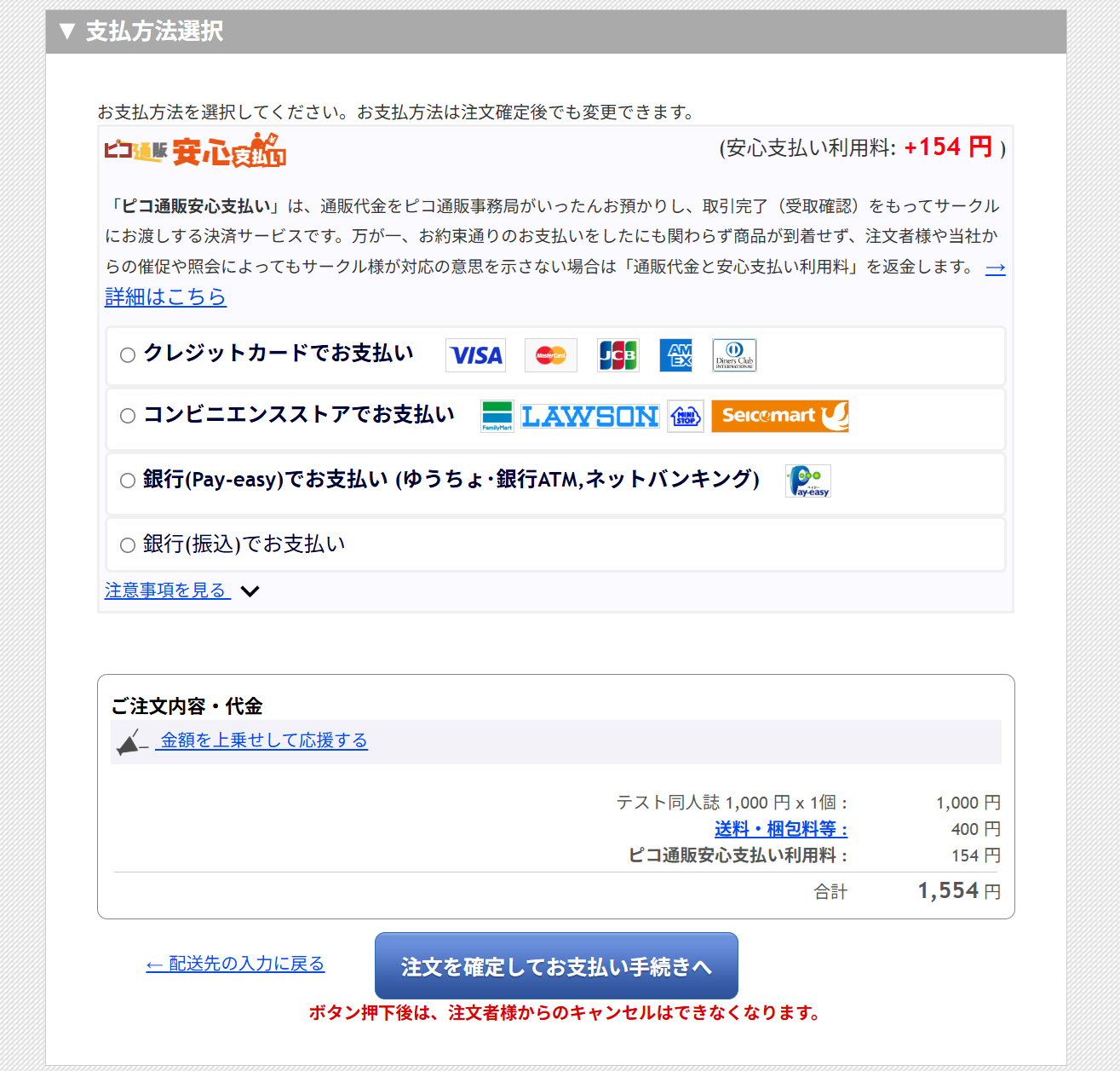The height and width of the screenshot is (1071, 1120).
Task: Open the 詳細はこちら details link
Action: pyautogui.click(x=165, y=297)
